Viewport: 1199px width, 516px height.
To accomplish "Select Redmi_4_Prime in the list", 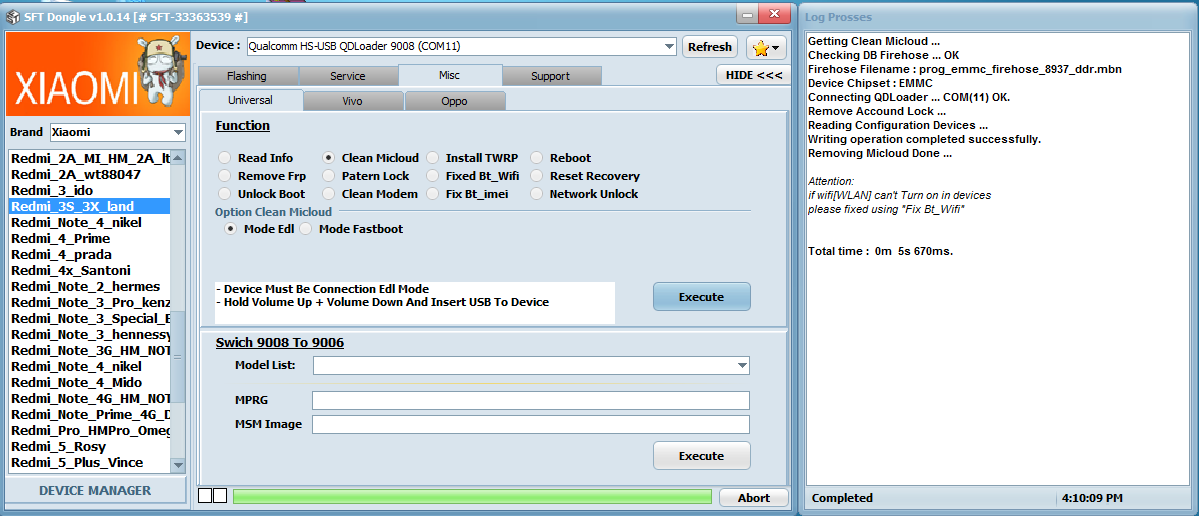I will [89, 239].
